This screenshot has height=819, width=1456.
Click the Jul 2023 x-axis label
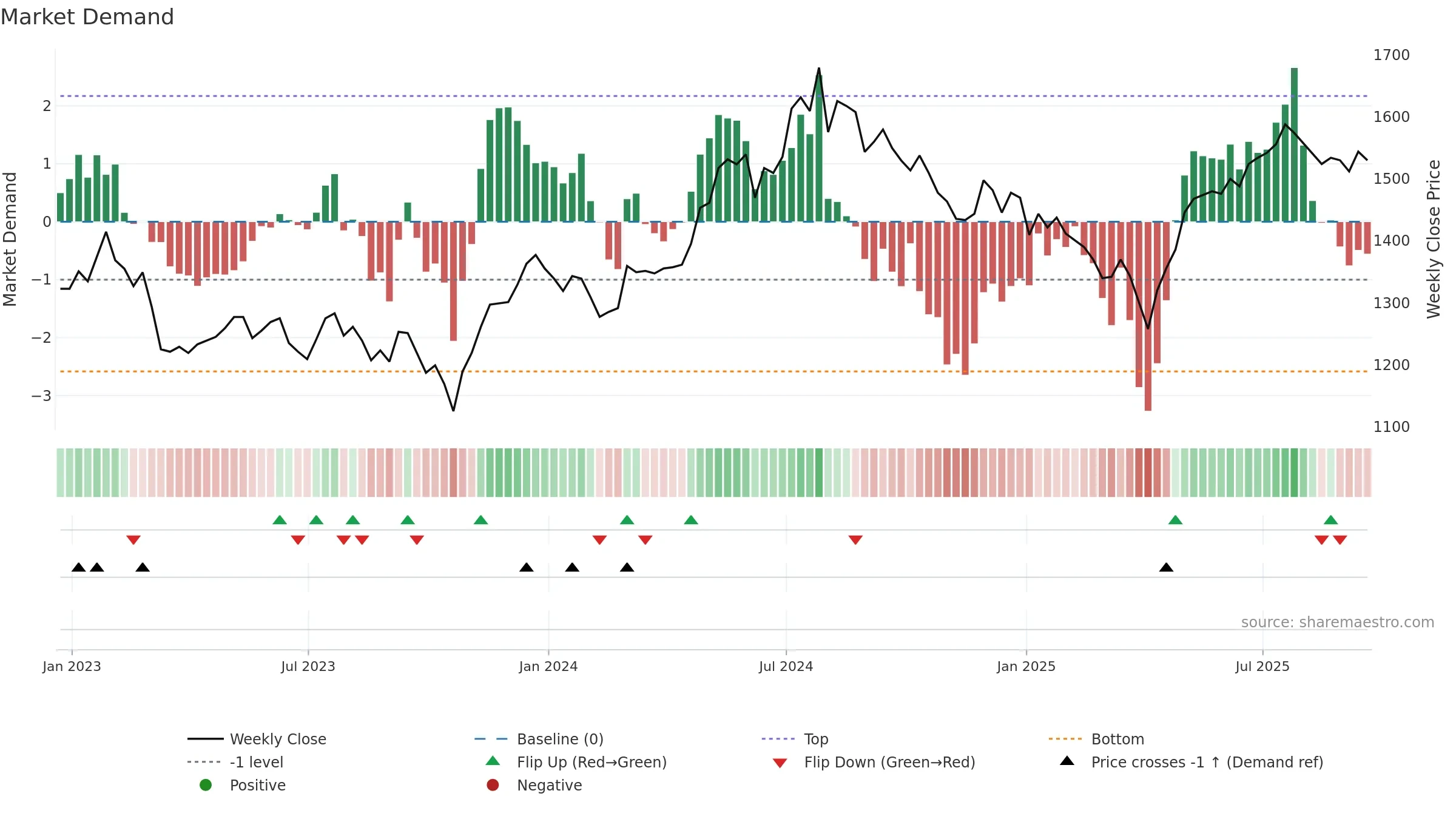click(x=308, y=666)
